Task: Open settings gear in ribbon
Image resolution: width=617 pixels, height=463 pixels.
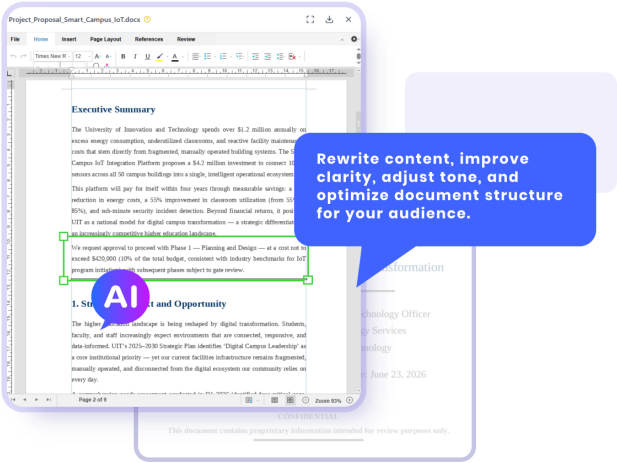Action: 354,39
